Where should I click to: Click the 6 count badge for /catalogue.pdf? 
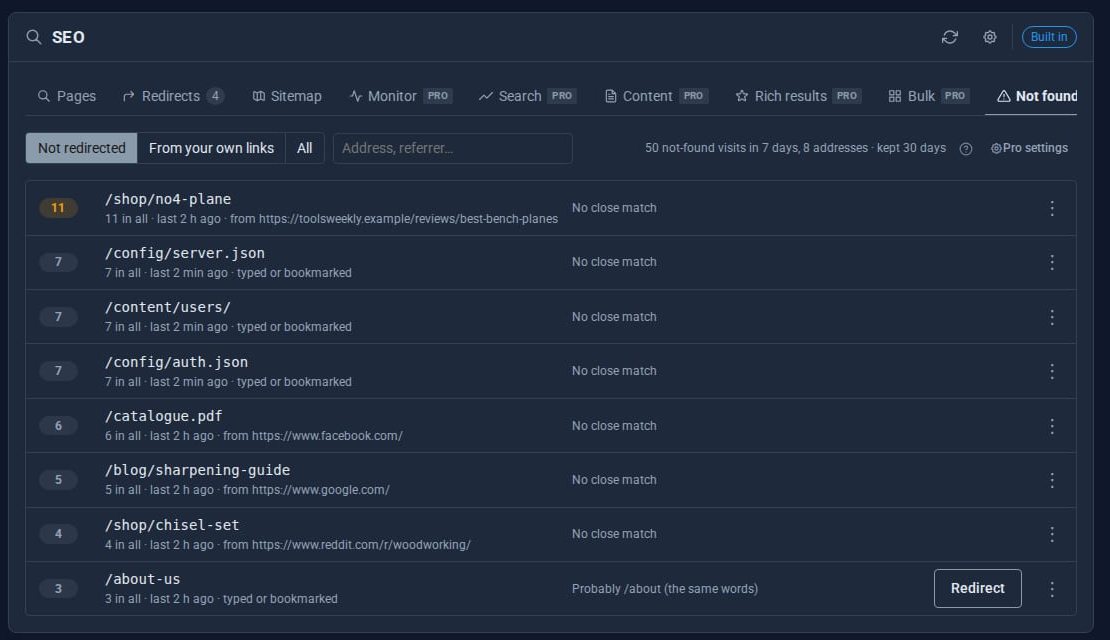tap(58, 426)
